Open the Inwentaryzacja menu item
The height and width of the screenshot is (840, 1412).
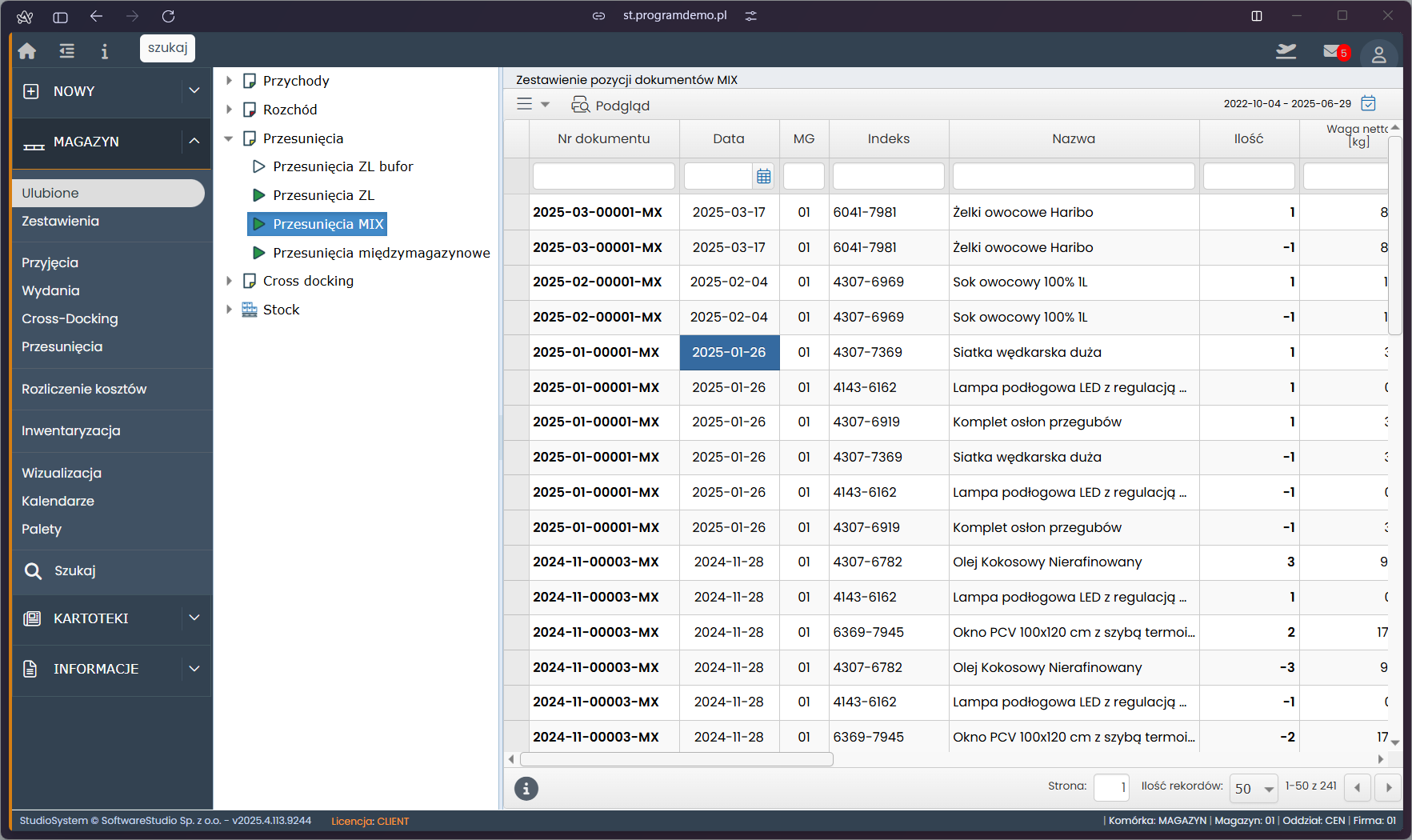pyautogui.click(x=71, y=430)
